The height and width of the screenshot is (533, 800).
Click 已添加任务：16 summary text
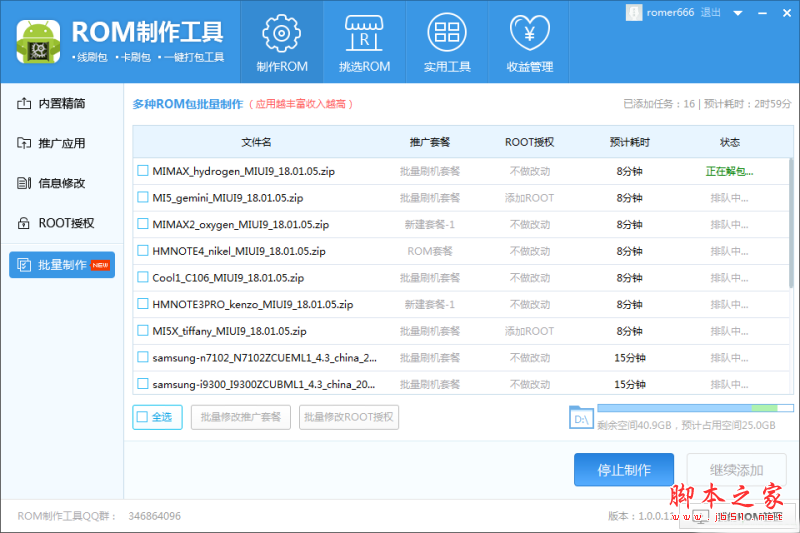tap(659, 104)
